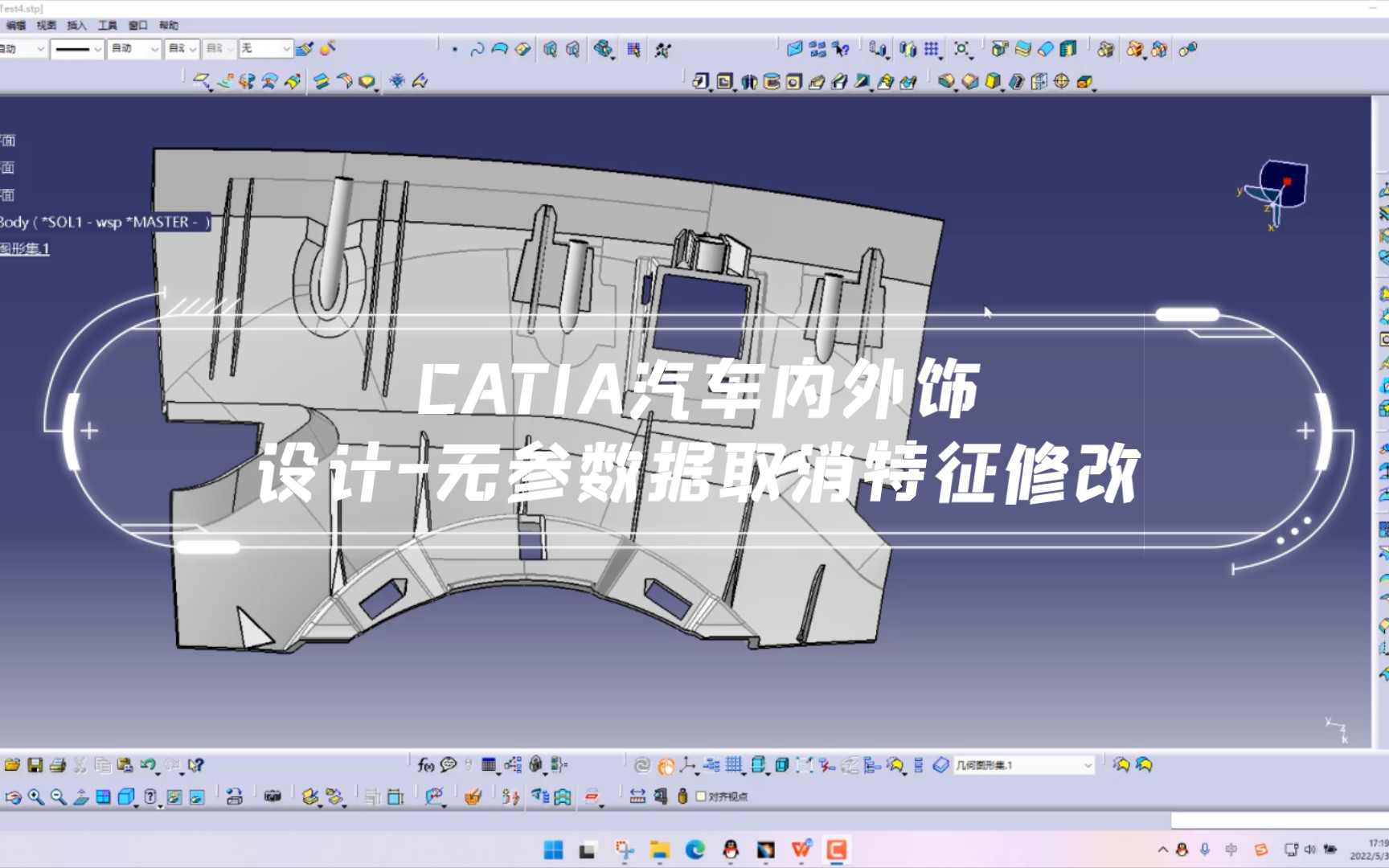Expand the Pocket tool flyout arrow
Screen dimensions: 1389x868
tap(734, 90)
